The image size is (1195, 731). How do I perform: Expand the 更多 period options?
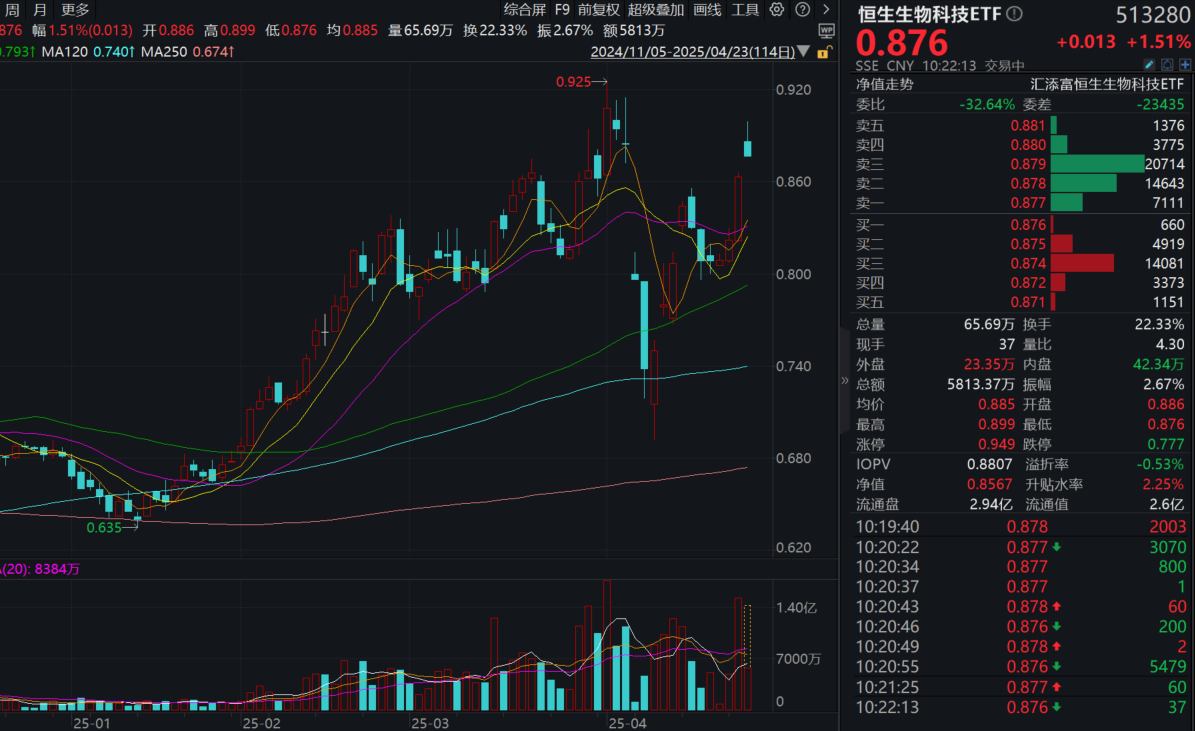tap(75, 10)
